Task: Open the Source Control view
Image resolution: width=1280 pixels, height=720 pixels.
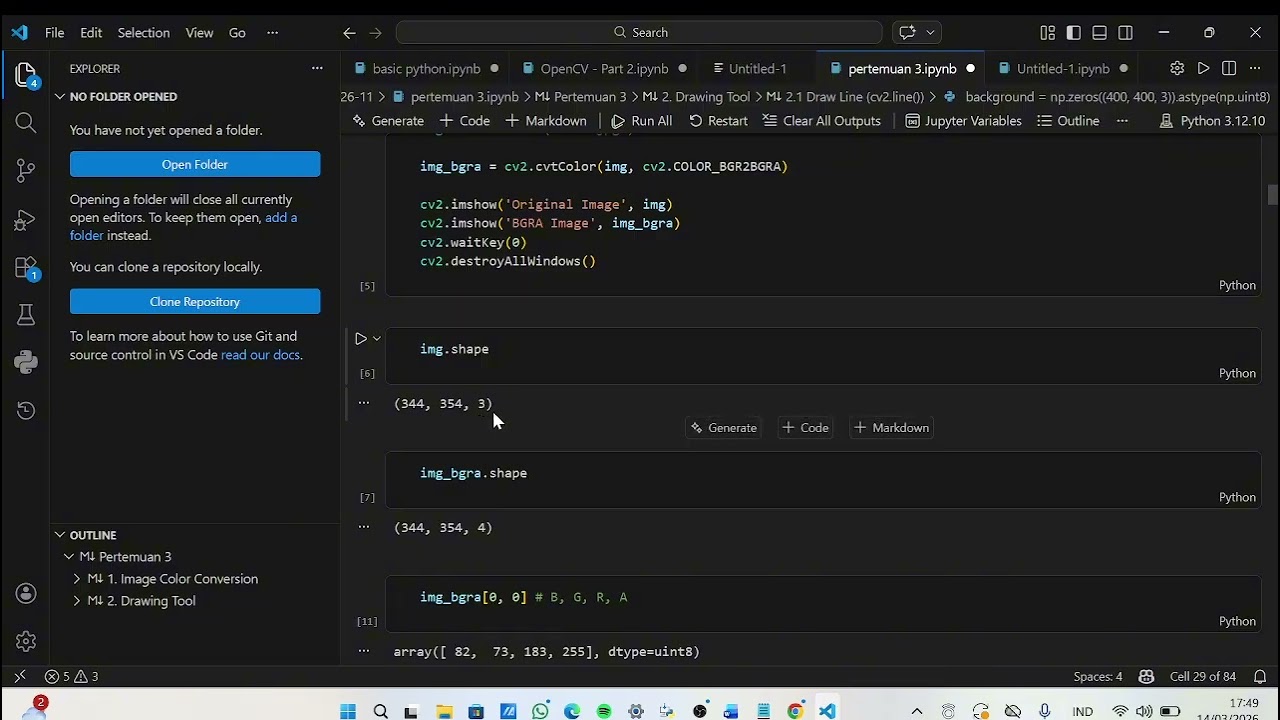Action: coord(26,171)
